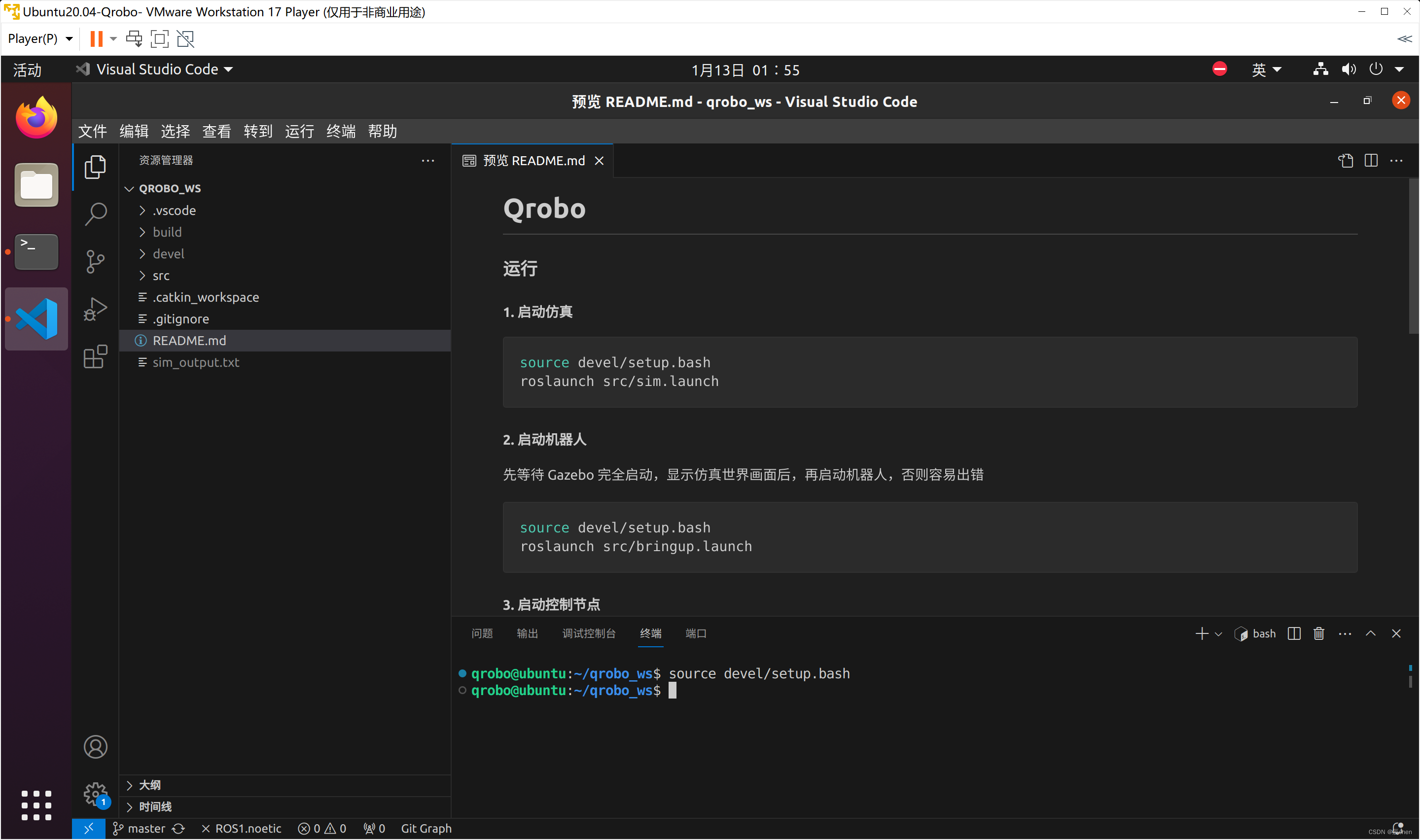Viewport: 1420px width, 840px height.
Task: Switch to the 端口 panel tab
Action: (696, 634)
